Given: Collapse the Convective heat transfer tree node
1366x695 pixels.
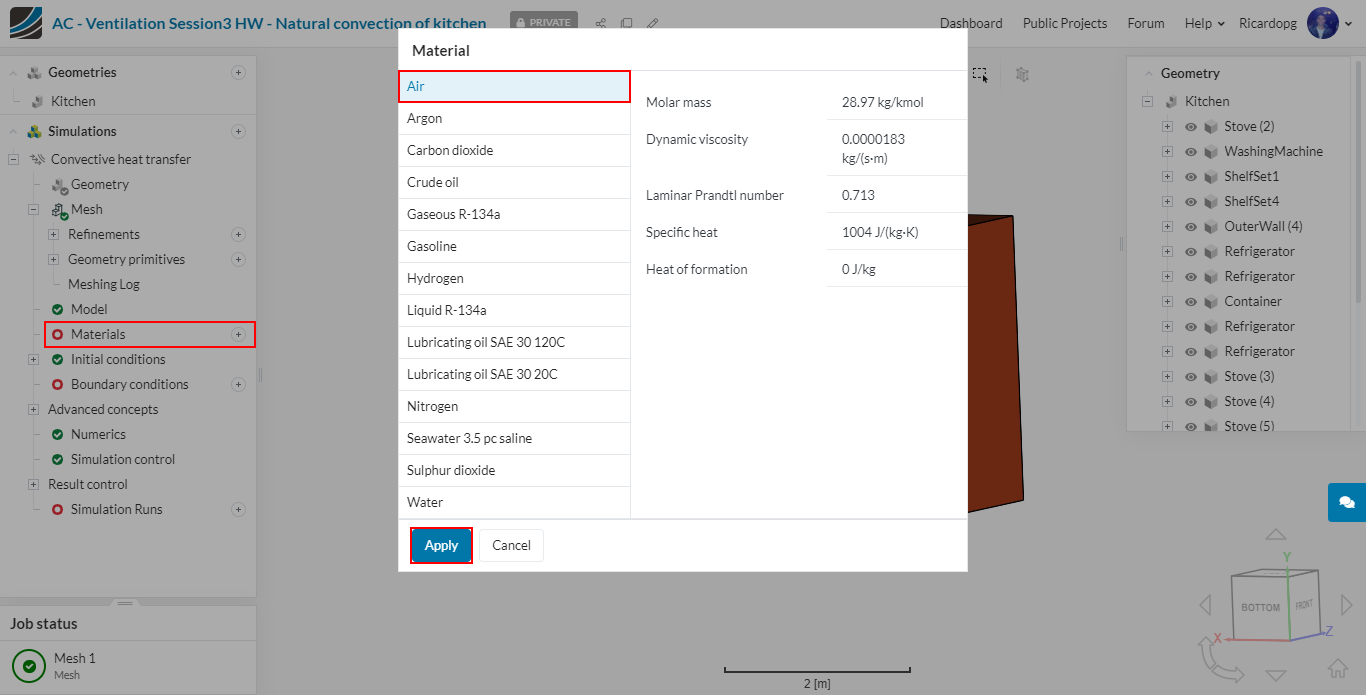Looking at the screenshot, I should pos(13,159).
